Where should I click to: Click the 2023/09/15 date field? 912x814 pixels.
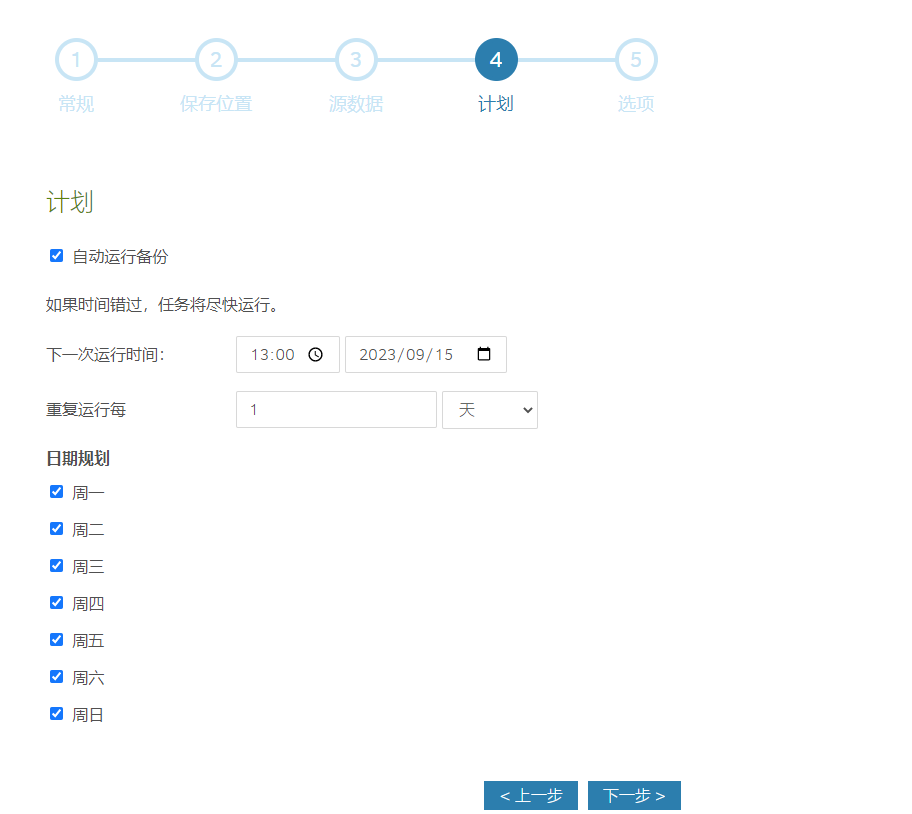406,355
